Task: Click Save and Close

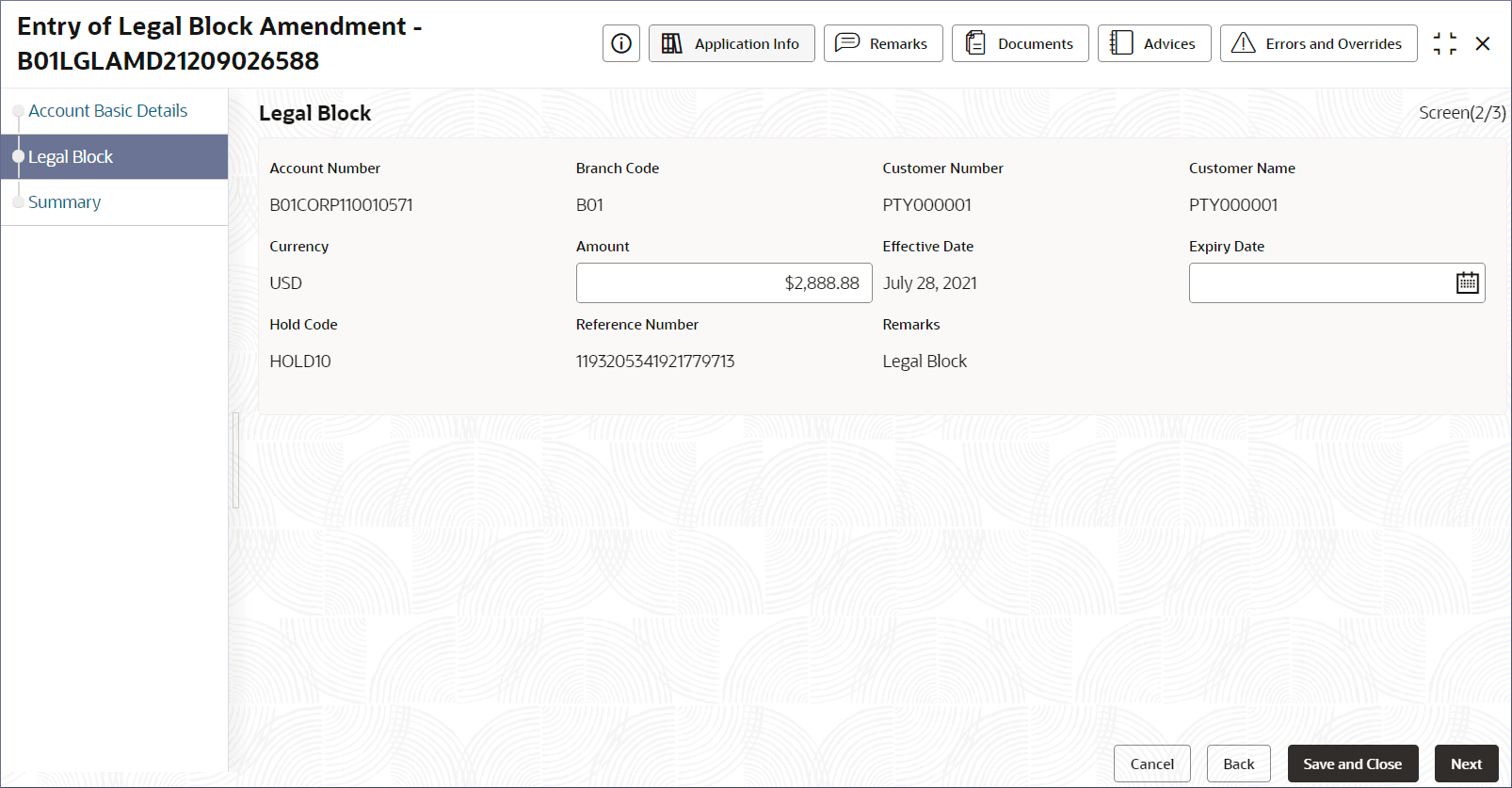Action: (1353, 764)
